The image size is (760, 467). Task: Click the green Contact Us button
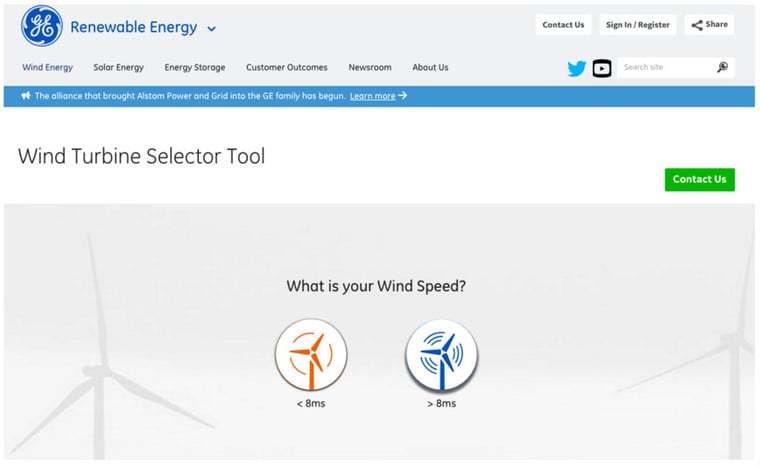coord(699,179)
